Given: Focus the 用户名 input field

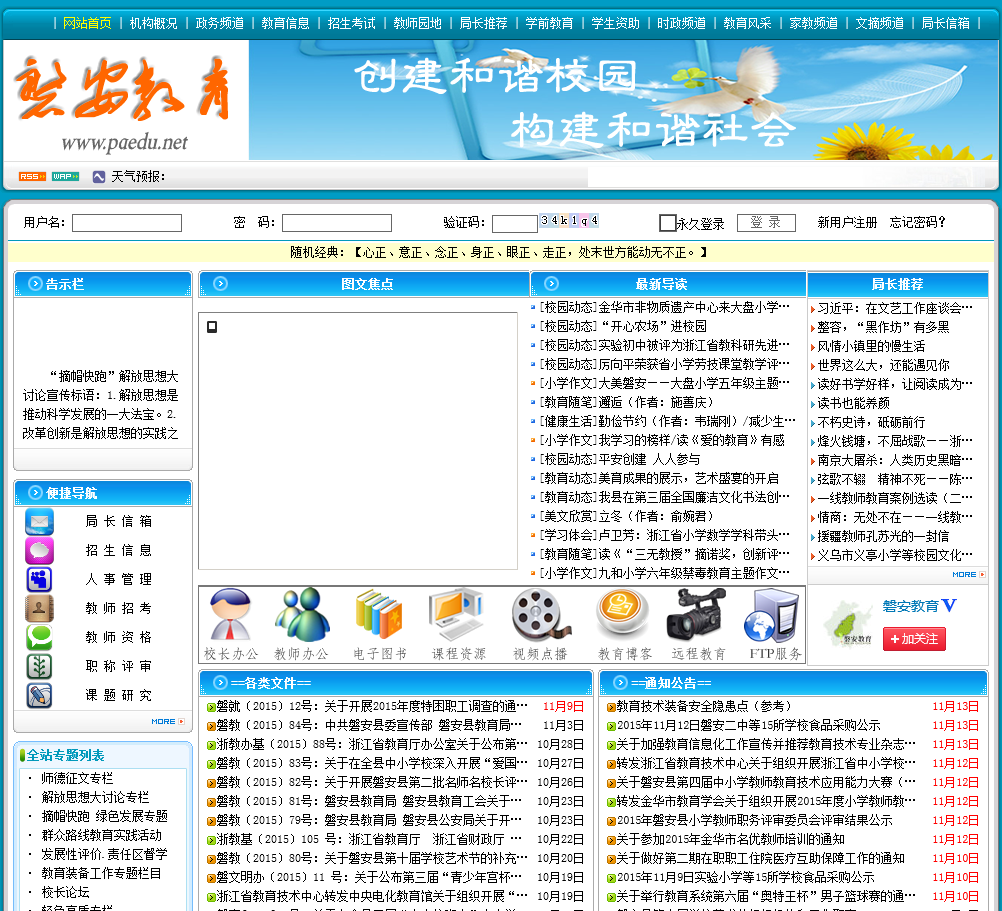Looking at the screenshot, I should coord(127,223).
